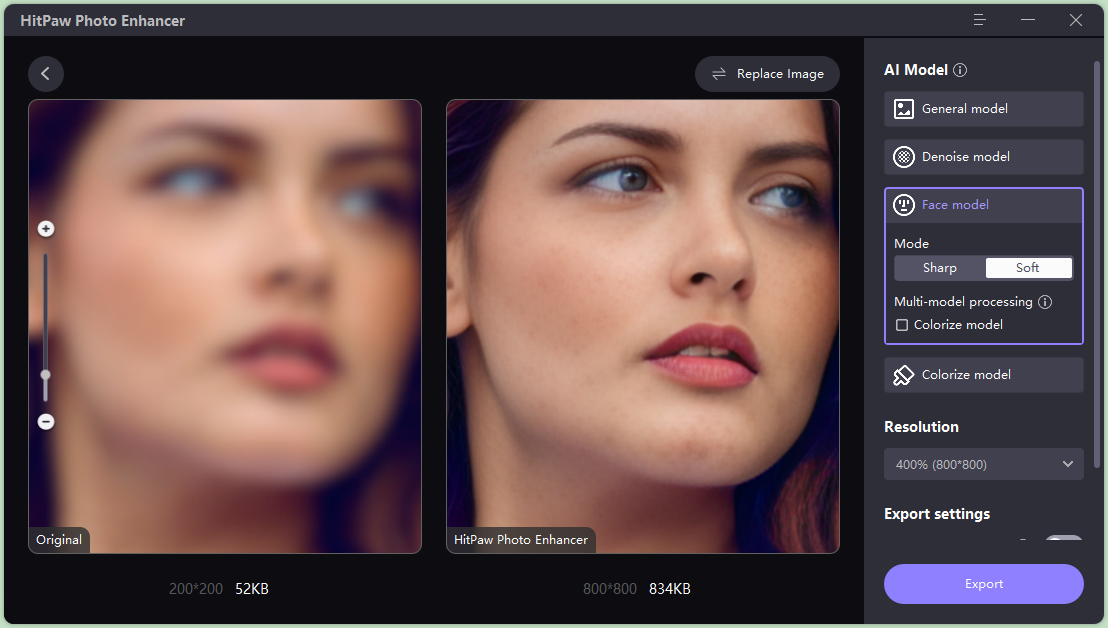Minimize the HitPaw window

pyautogui.click(x=1027, y=20)
